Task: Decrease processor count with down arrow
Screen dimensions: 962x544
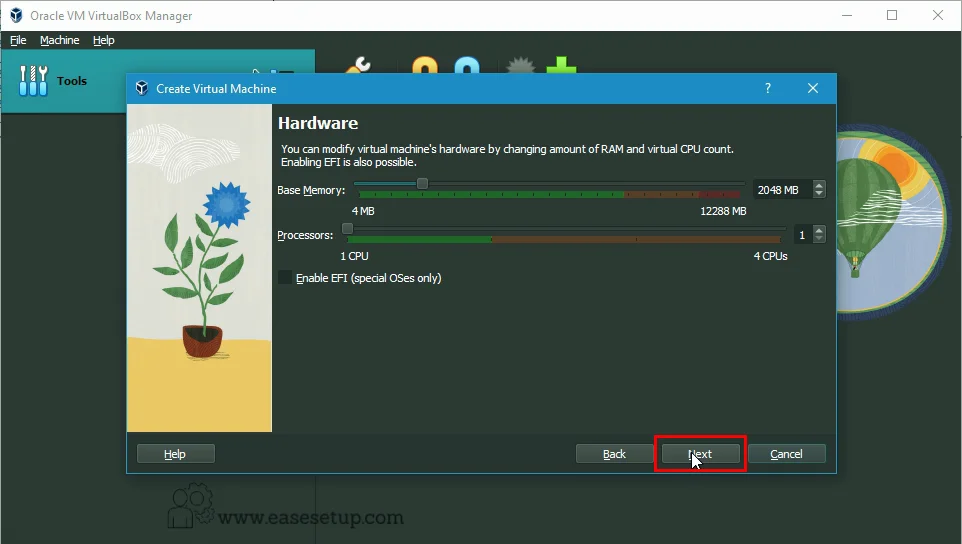Action: pyautogui.click(x=819, y=239)
